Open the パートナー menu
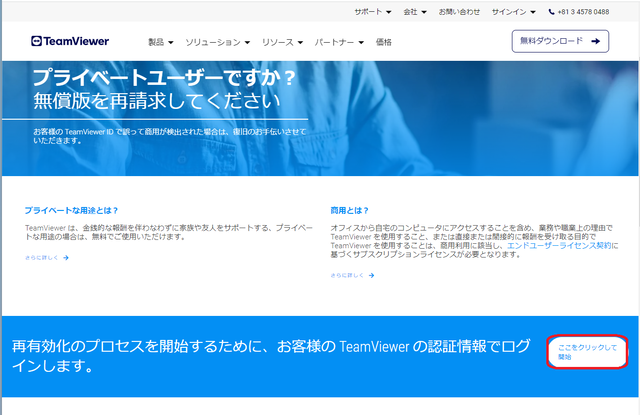Screen dimensions: 640x415 tap(339, 42)
